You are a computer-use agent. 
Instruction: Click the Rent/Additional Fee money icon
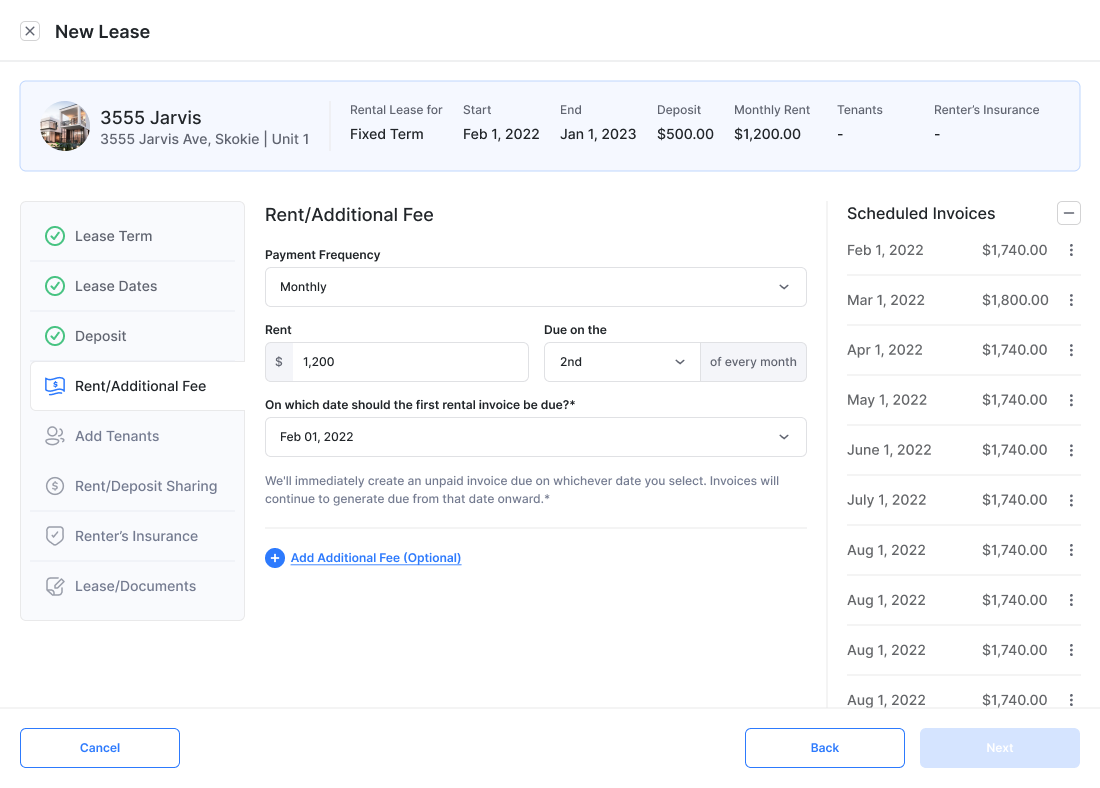[x=55, y=386]
